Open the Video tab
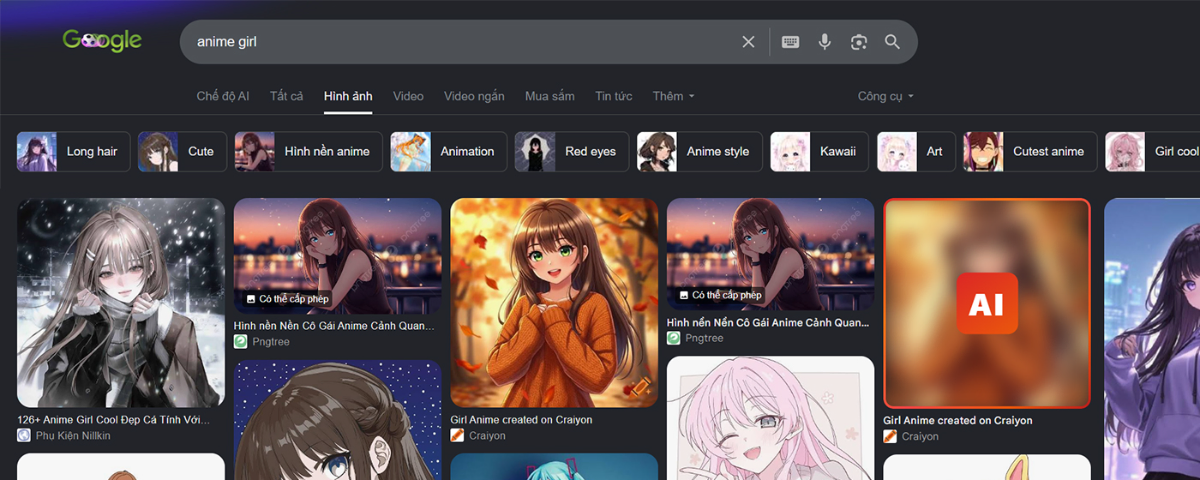1200x480 pixels. click(x=408, y=96)
